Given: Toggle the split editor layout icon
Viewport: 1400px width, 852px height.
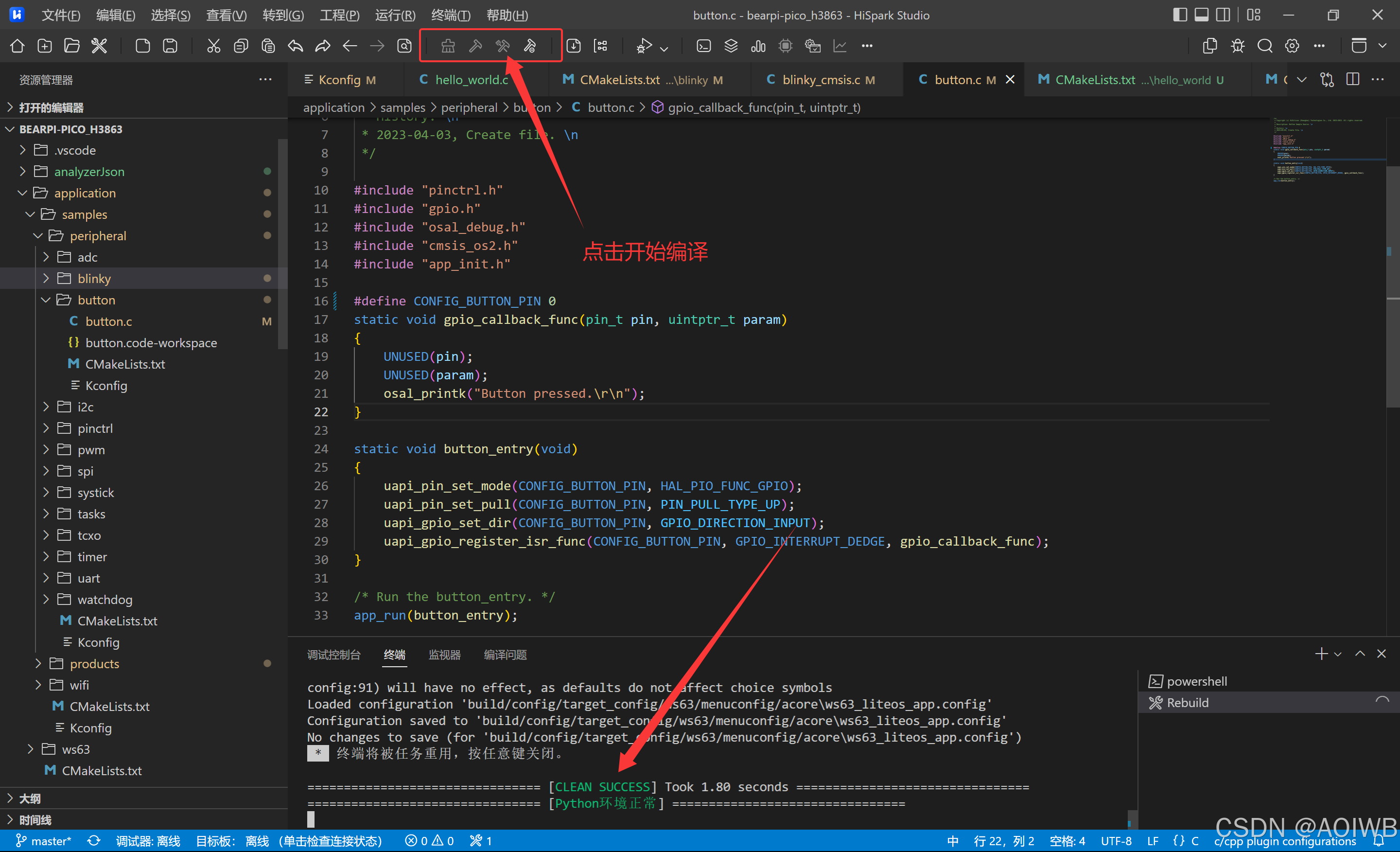Looking at the screenshot, I should (1223, 15).
